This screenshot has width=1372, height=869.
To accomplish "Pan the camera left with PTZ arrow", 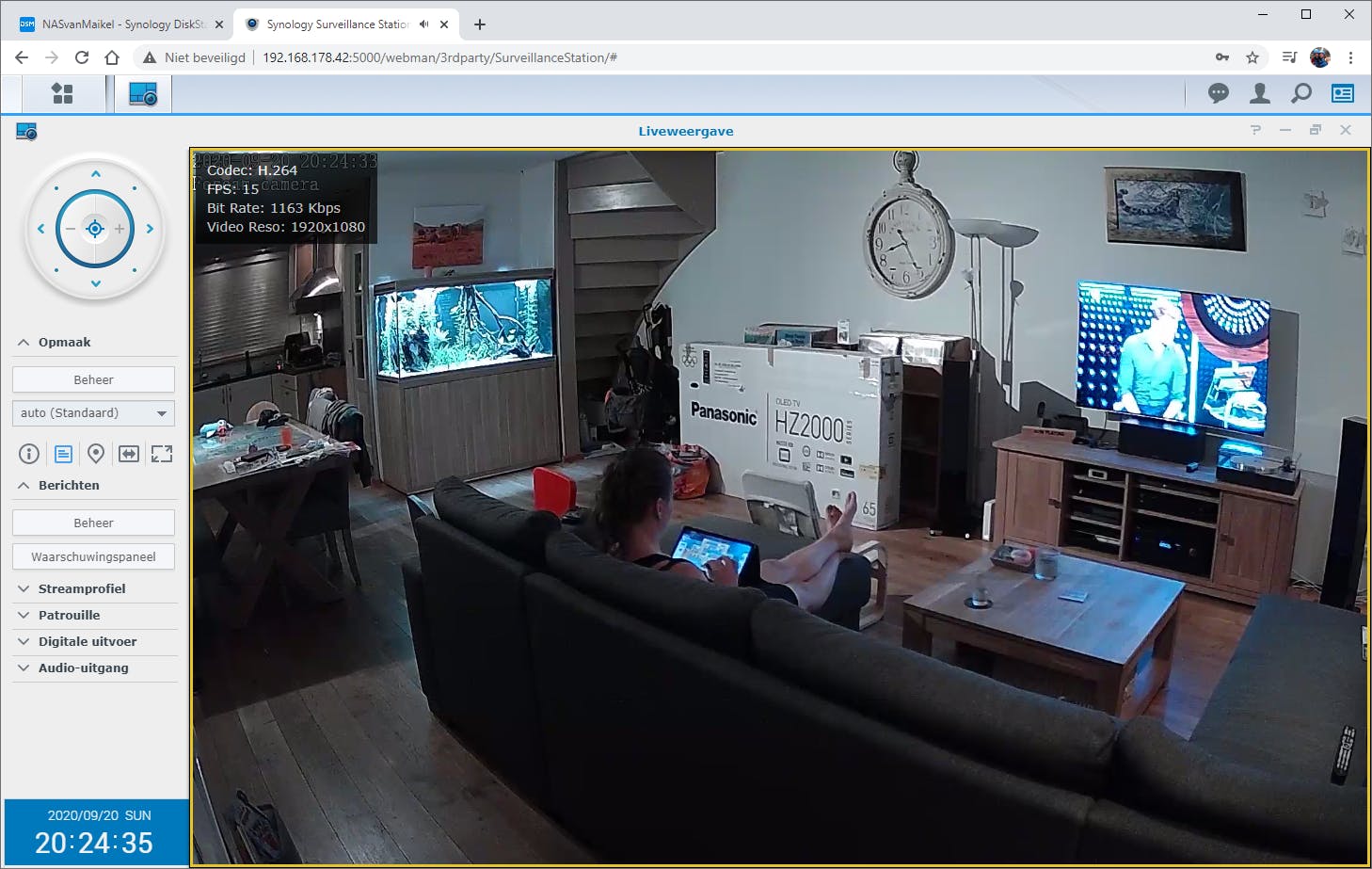I will 40,229.
